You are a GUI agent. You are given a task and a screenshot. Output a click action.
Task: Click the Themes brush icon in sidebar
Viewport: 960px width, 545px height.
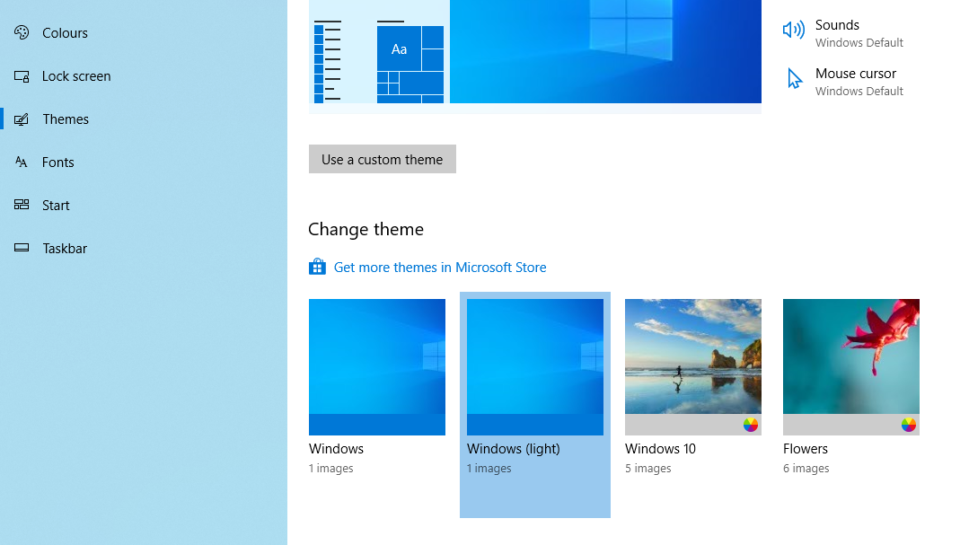[x=21, y=119]
